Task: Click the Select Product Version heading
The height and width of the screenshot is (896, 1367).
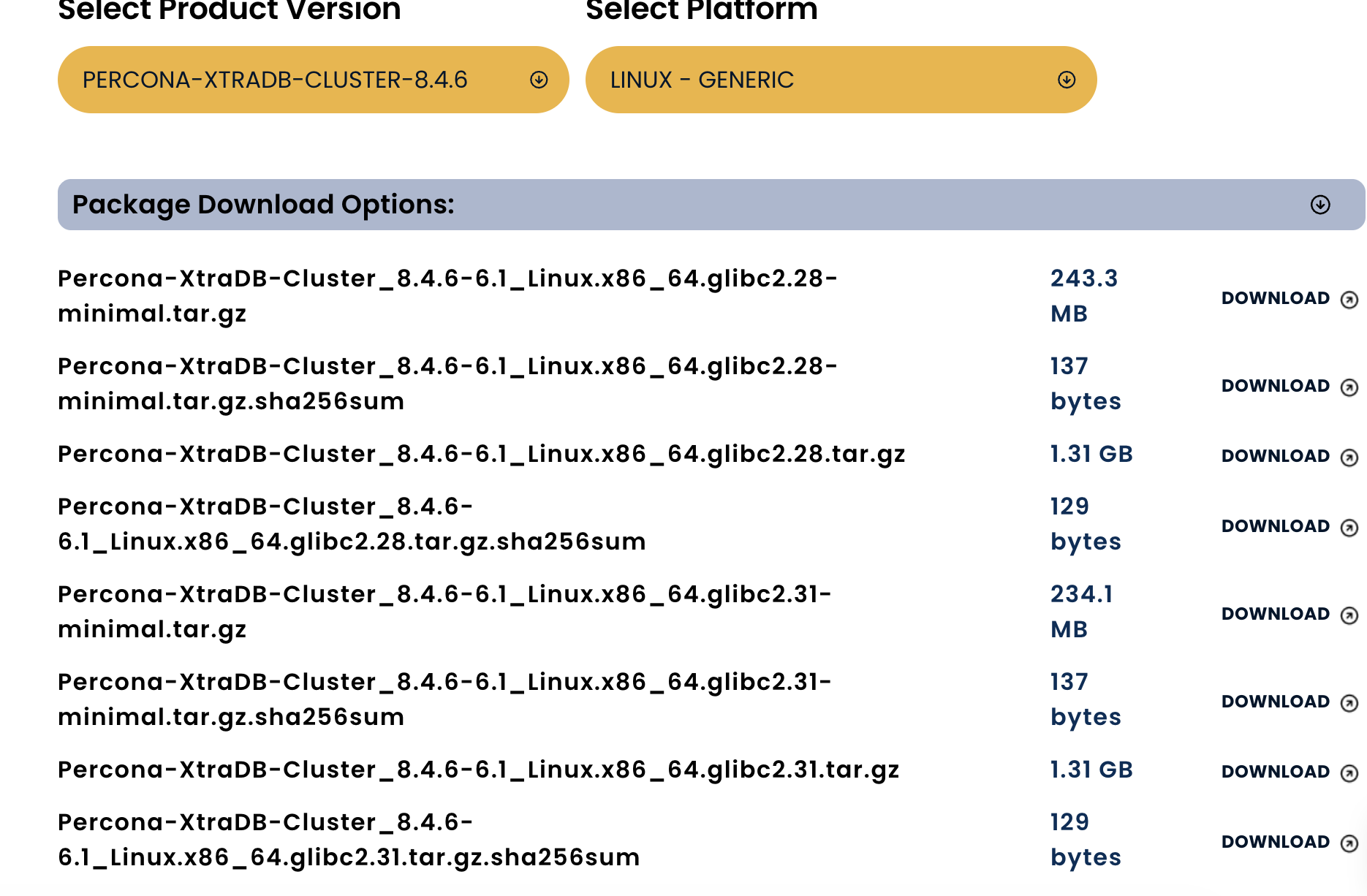Action: click(x=230, y=10)
